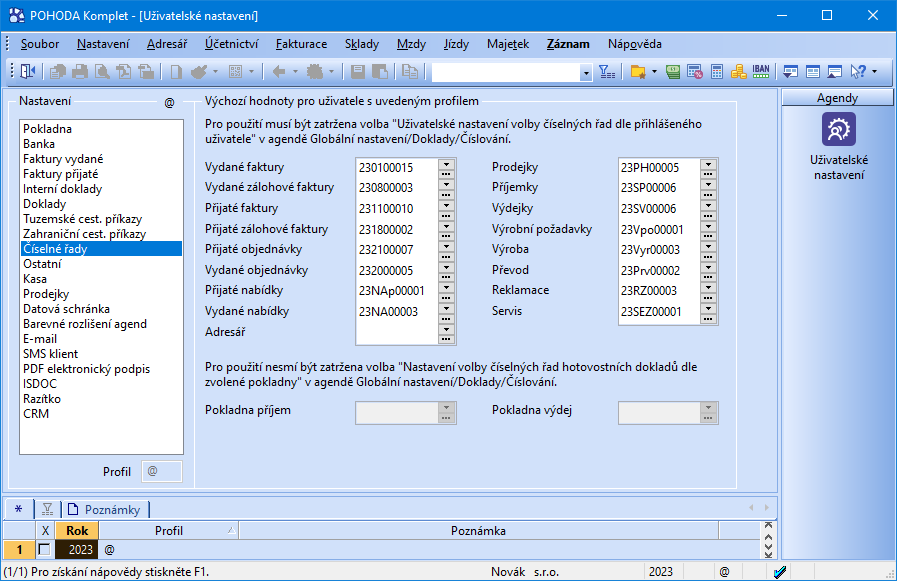Open the blue calculator icon

point(716,71)
